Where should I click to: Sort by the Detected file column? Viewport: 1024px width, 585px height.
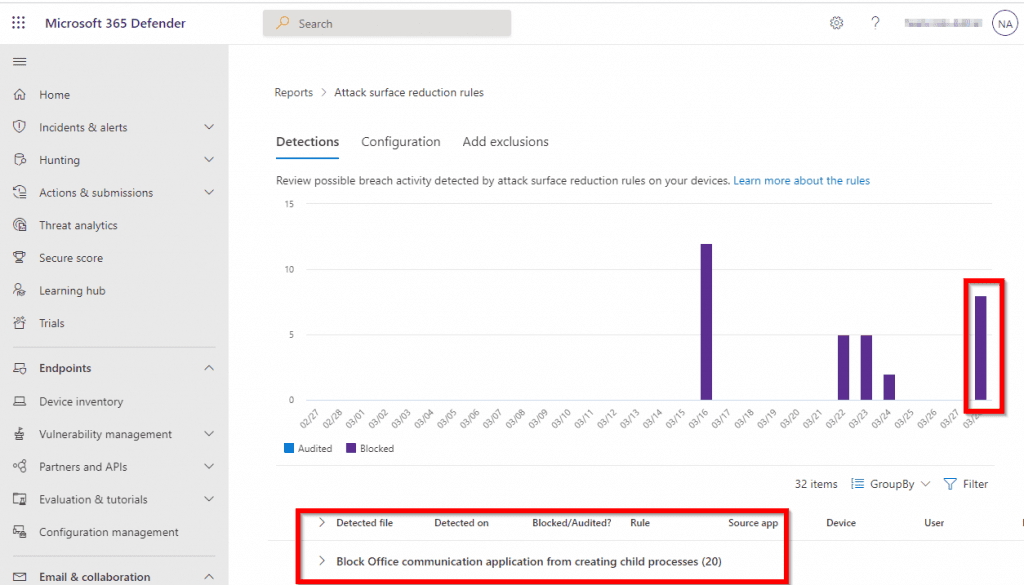point(364,522)
